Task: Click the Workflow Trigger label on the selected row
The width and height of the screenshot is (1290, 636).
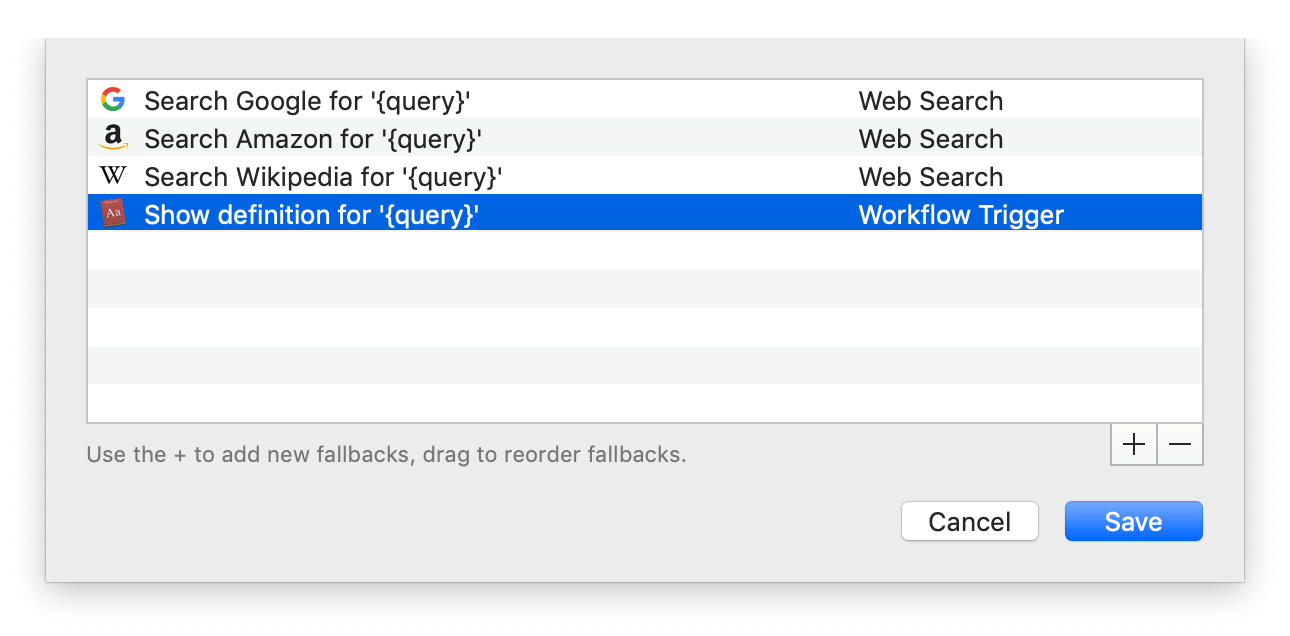Action: [x=960, y=213]
